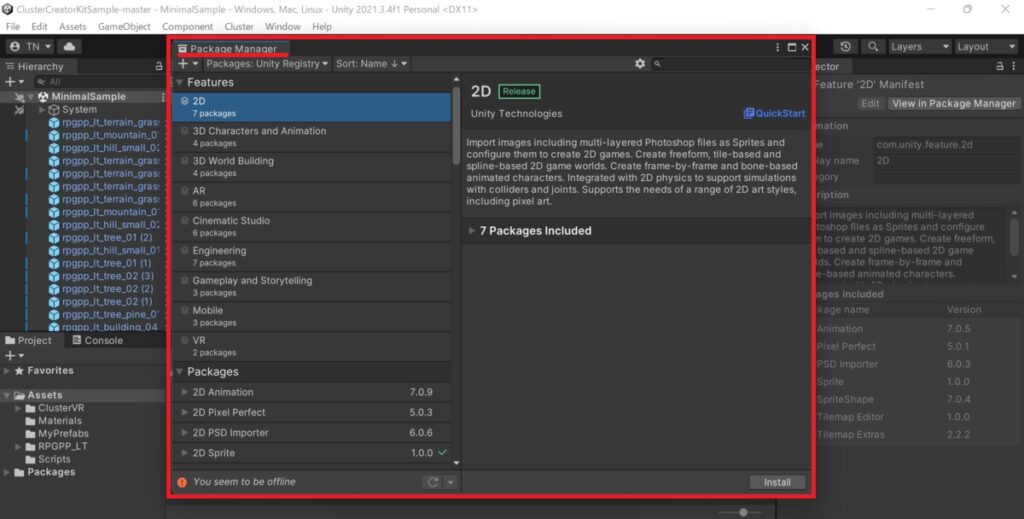Click the refresh package list icon
This screenshot has height=519, width=1024.
click(432, 482)
